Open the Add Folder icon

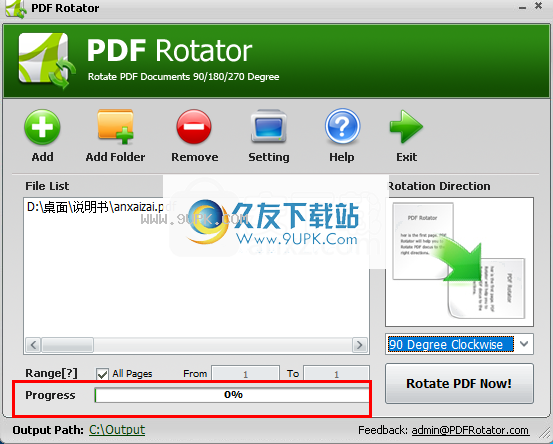115,127
